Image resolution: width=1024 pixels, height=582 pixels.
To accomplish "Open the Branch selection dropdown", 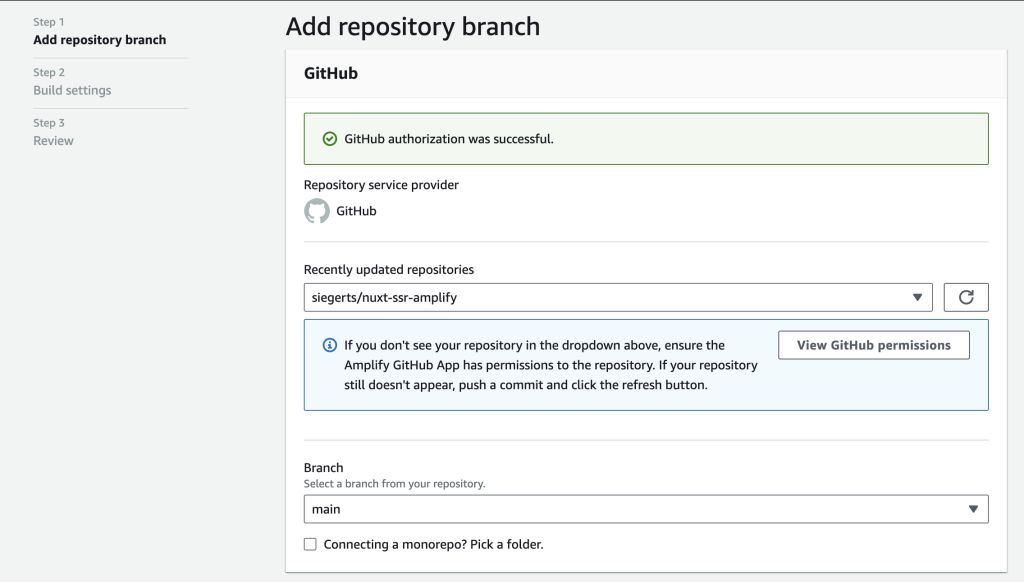I will 645,509.
